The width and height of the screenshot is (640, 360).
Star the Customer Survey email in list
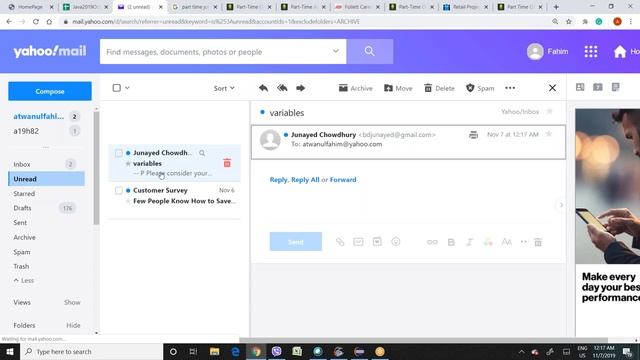coord(128,201)
